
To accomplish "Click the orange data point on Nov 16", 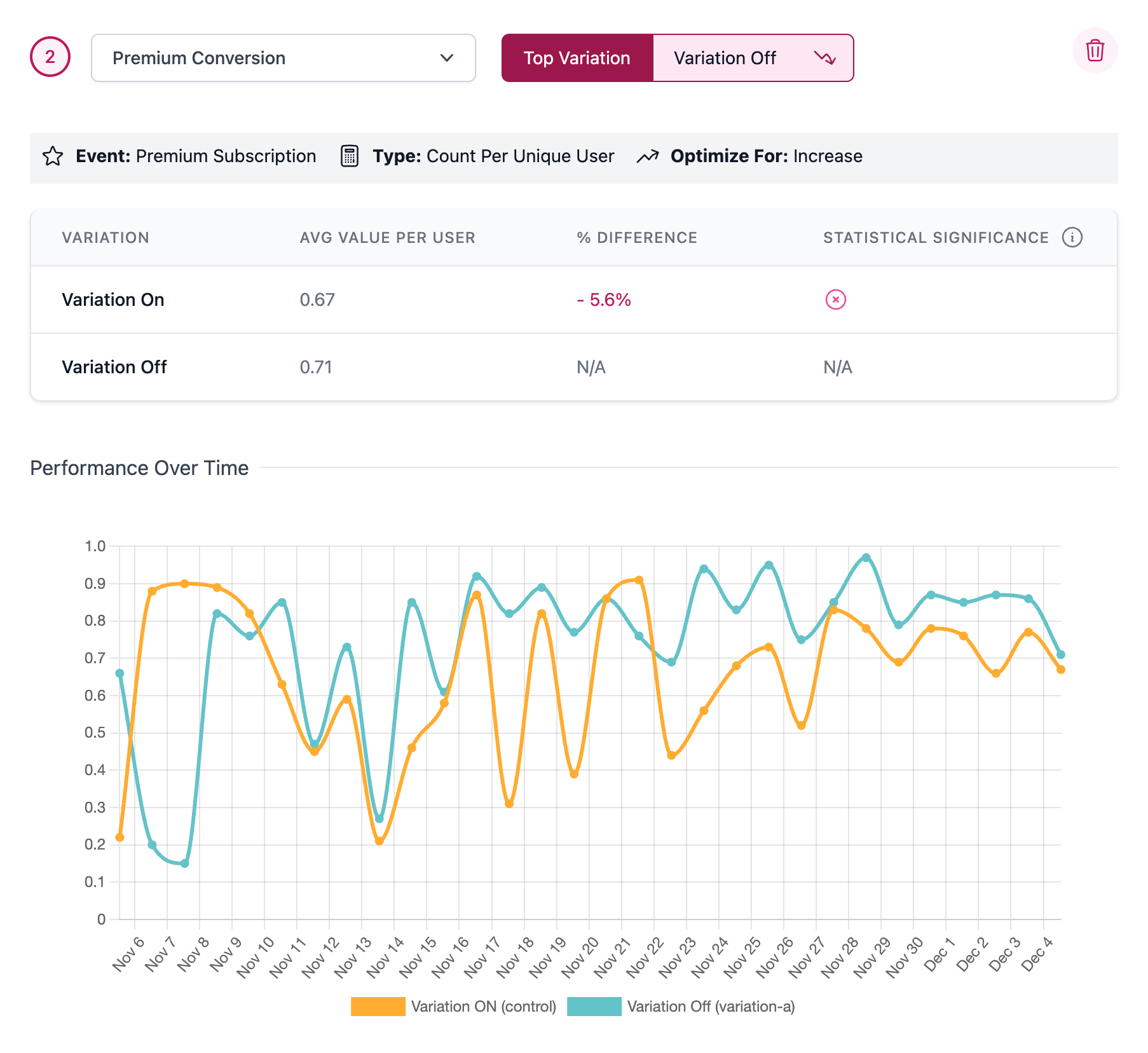I will pos(477,593).
